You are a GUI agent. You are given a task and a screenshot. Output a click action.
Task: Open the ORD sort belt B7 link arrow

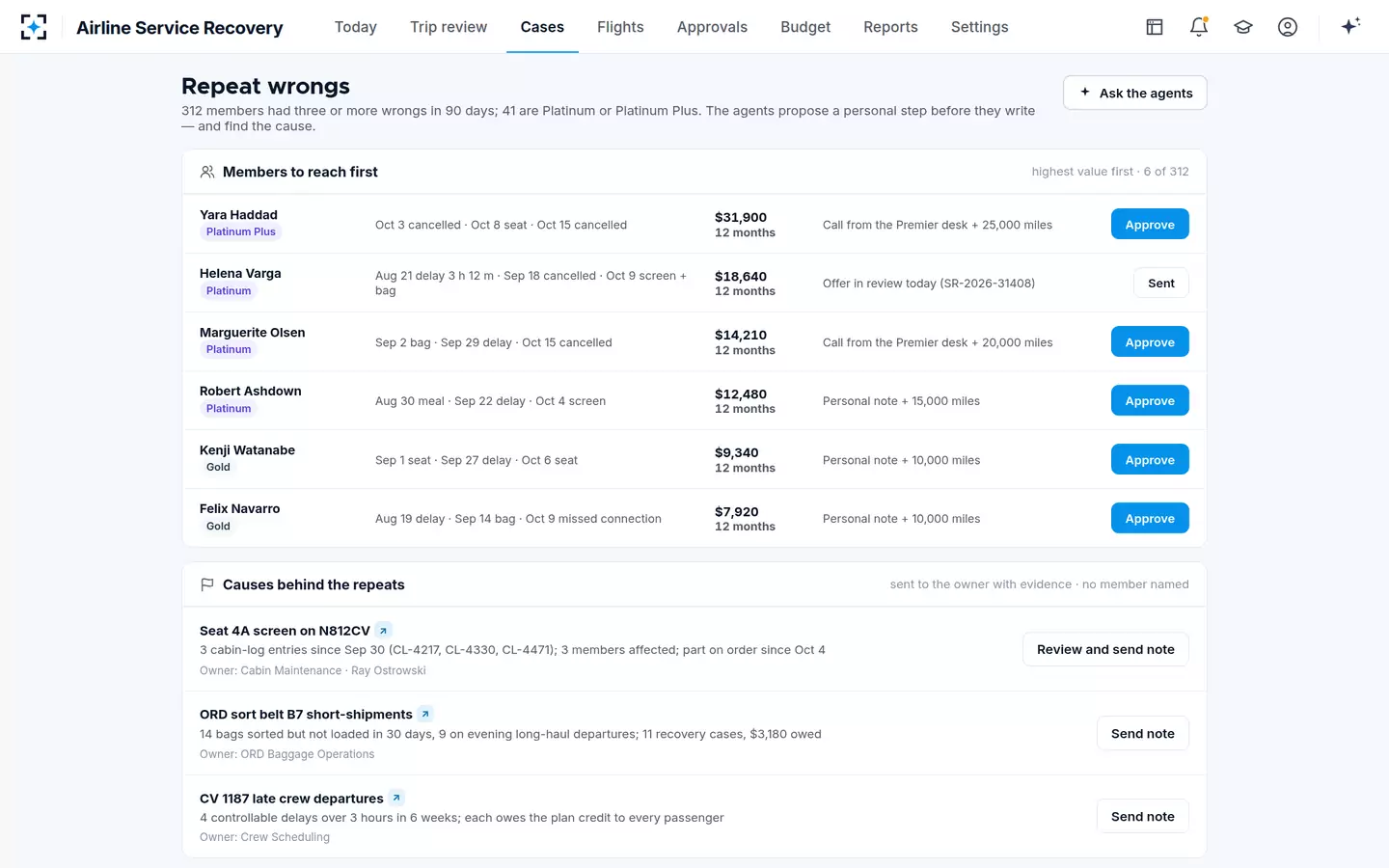(x=425, y=715)
